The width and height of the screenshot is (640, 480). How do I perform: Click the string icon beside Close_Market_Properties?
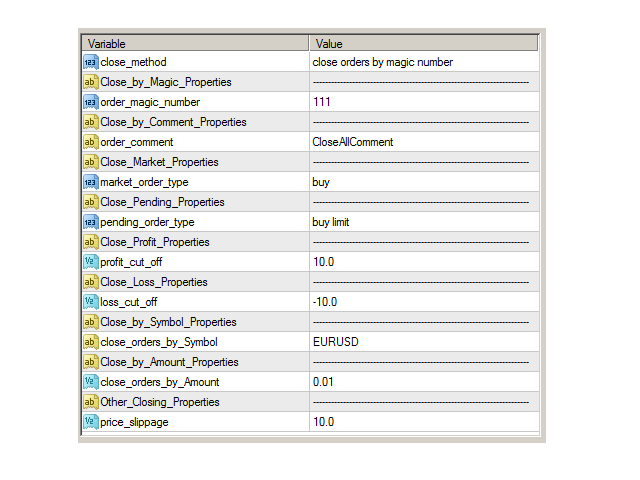[91, 162]
